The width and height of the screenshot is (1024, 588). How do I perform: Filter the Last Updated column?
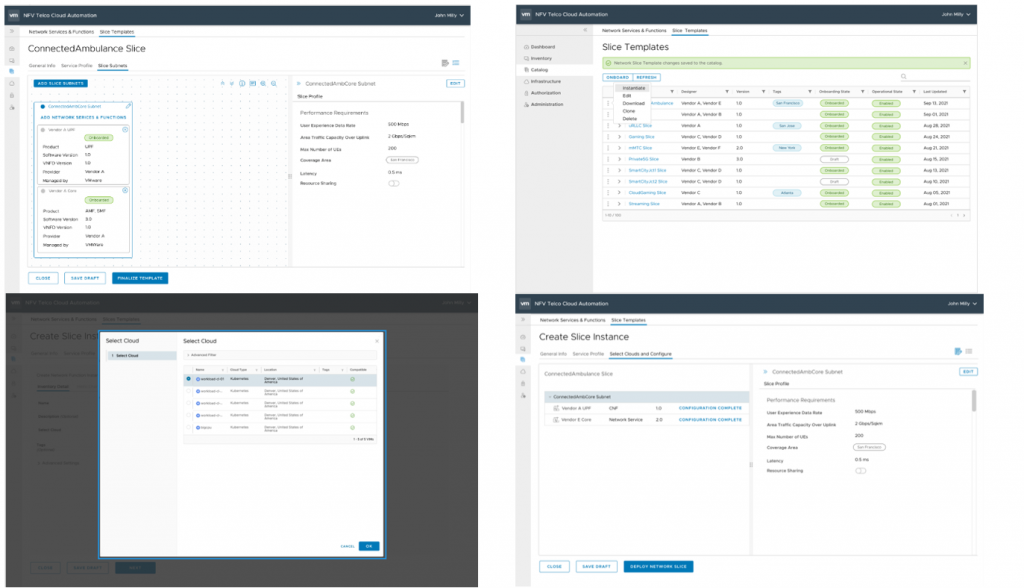coord(964,91)
